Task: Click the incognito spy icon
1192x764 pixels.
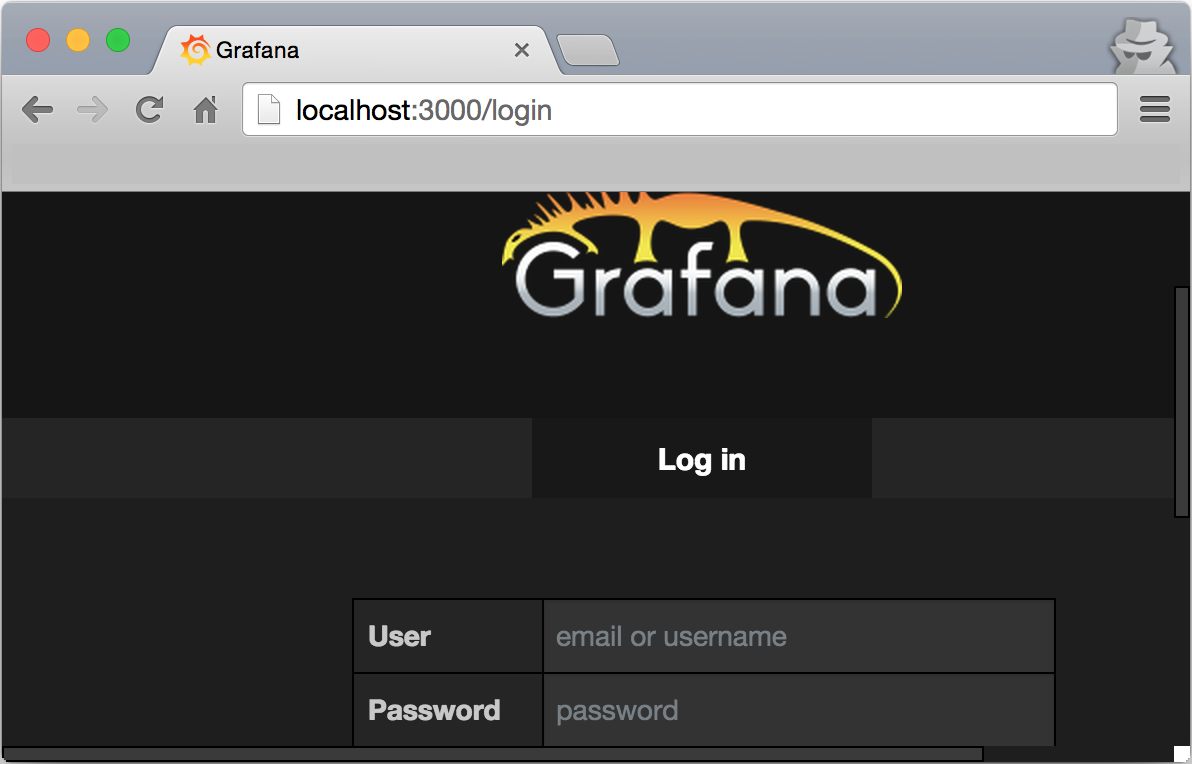Action: pos(1142,46)
